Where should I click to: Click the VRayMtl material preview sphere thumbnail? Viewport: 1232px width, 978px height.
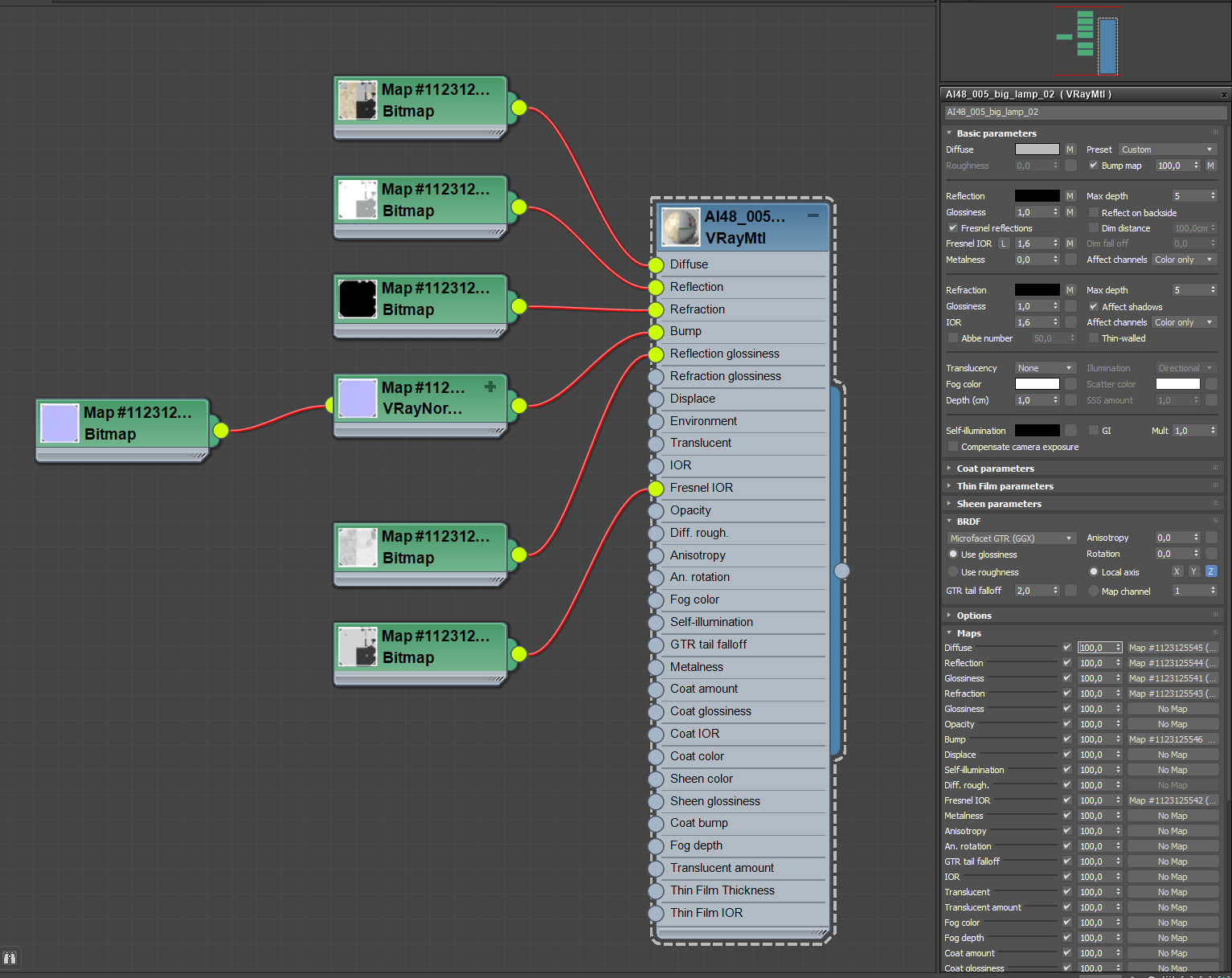680,227
